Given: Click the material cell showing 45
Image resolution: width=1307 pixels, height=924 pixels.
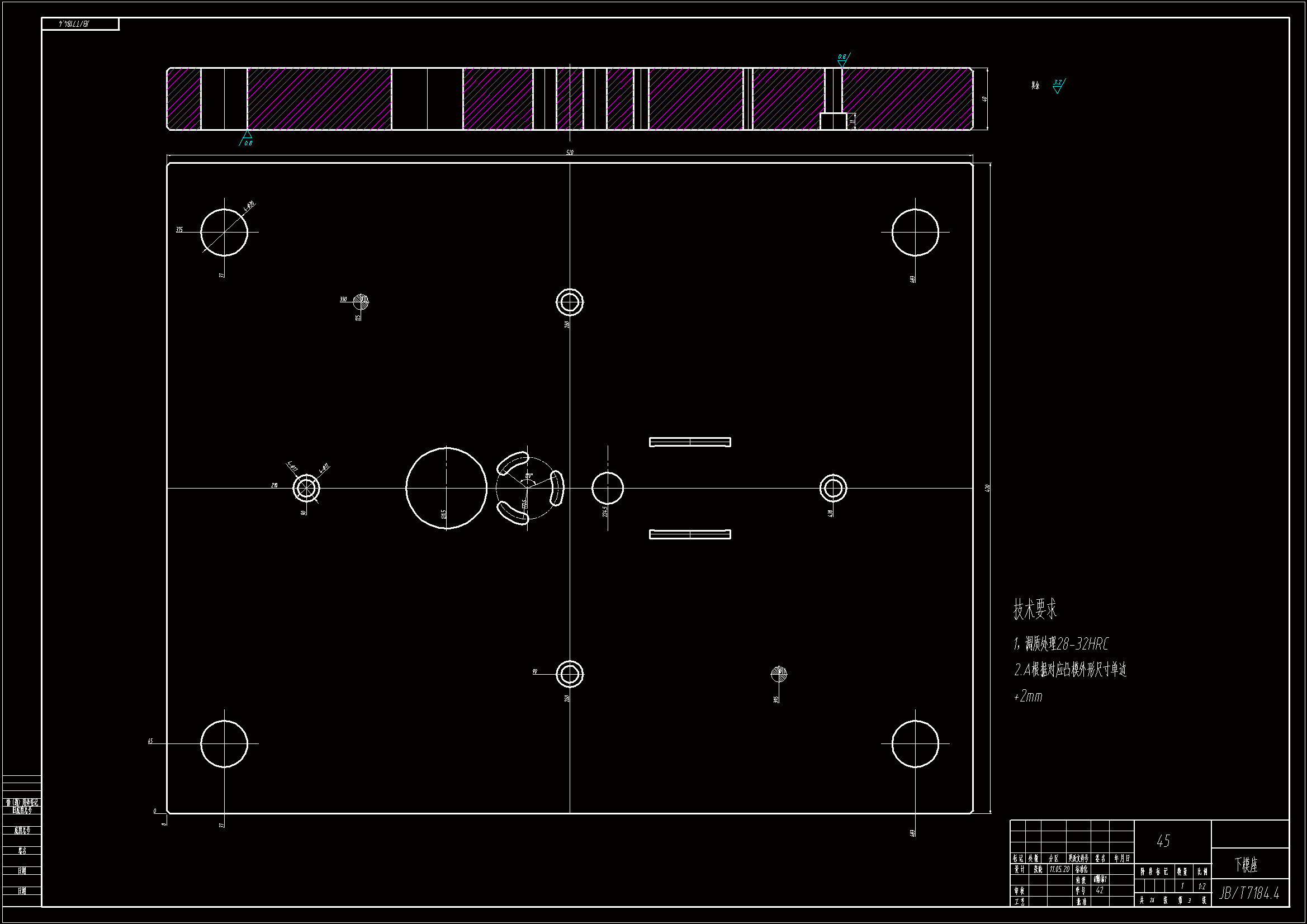Looking at the screenshot, I should click(1163, 841).
